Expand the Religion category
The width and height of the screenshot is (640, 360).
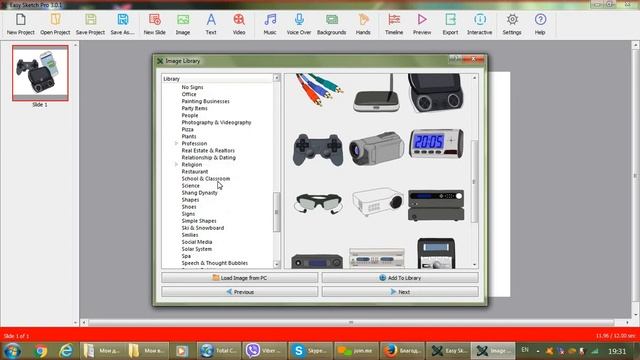pos(176,164)
